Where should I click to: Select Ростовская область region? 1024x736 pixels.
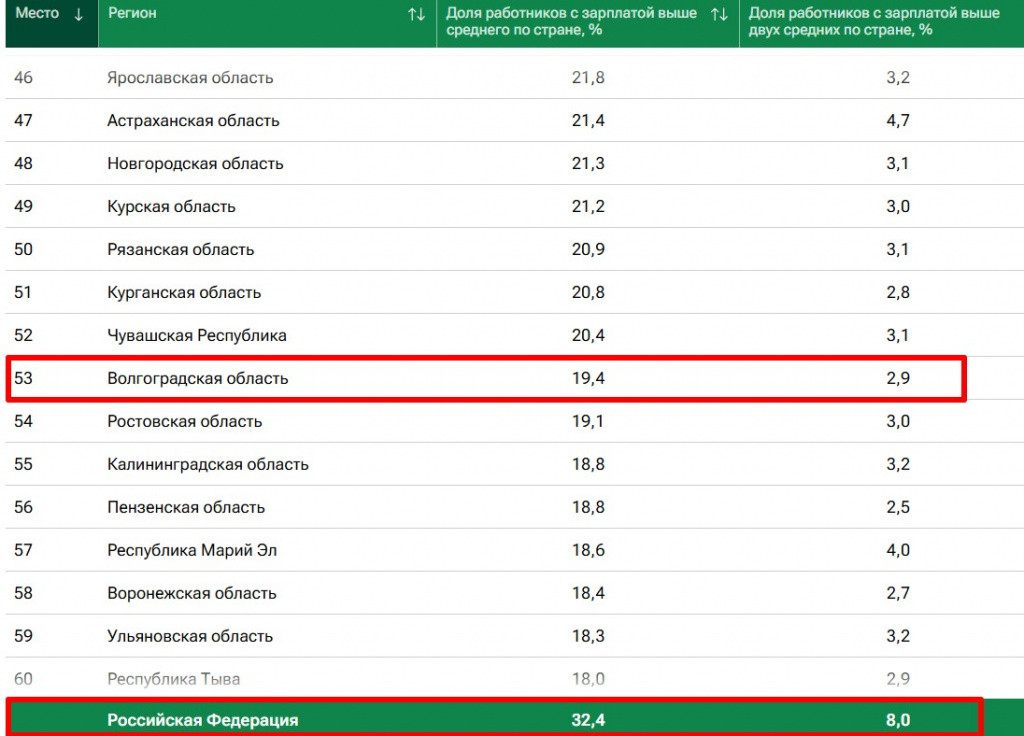(x=184, y=422)
